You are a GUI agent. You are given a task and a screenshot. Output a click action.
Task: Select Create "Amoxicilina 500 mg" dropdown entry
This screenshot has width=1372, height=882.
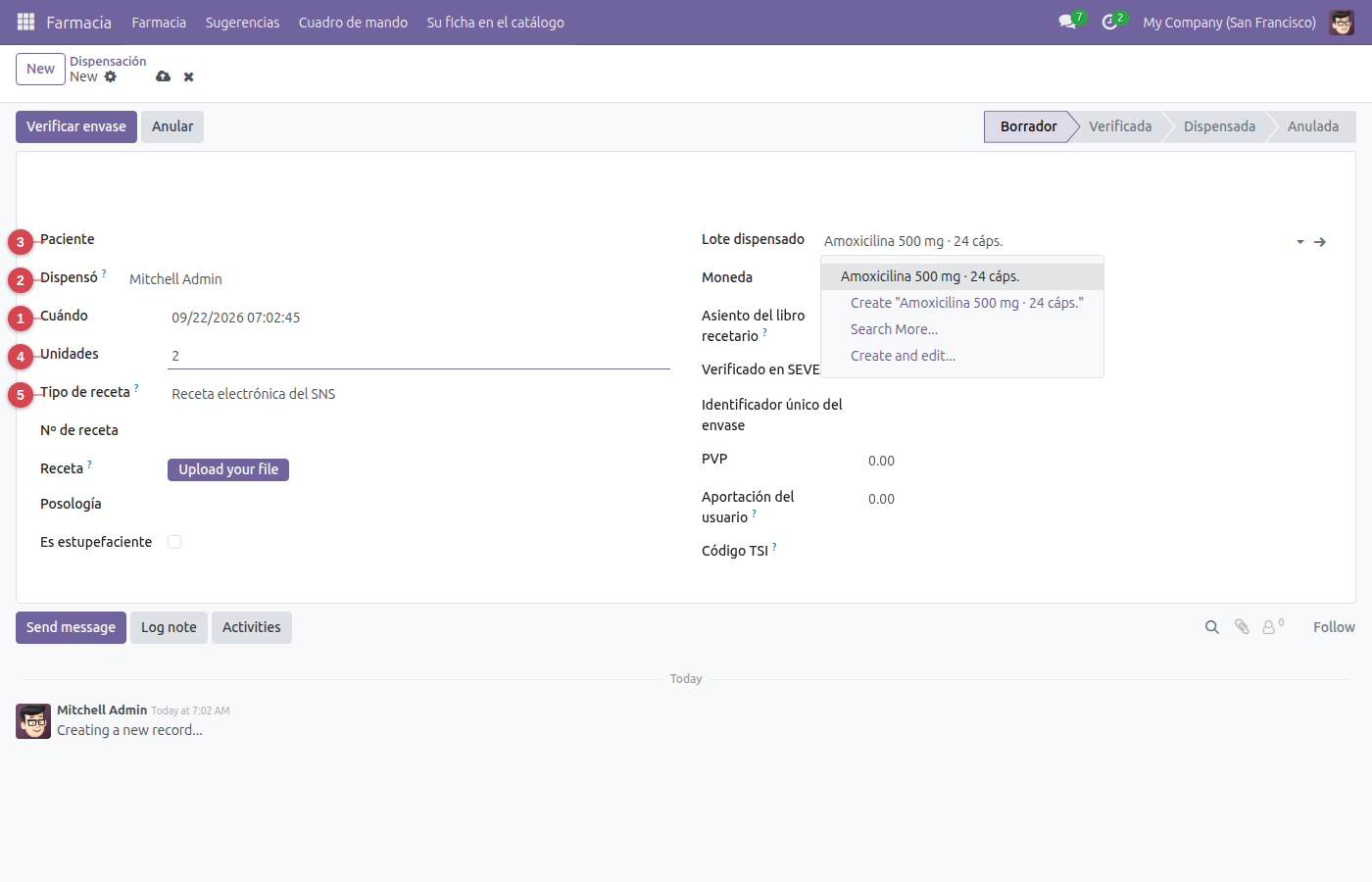tap(962, 303)
